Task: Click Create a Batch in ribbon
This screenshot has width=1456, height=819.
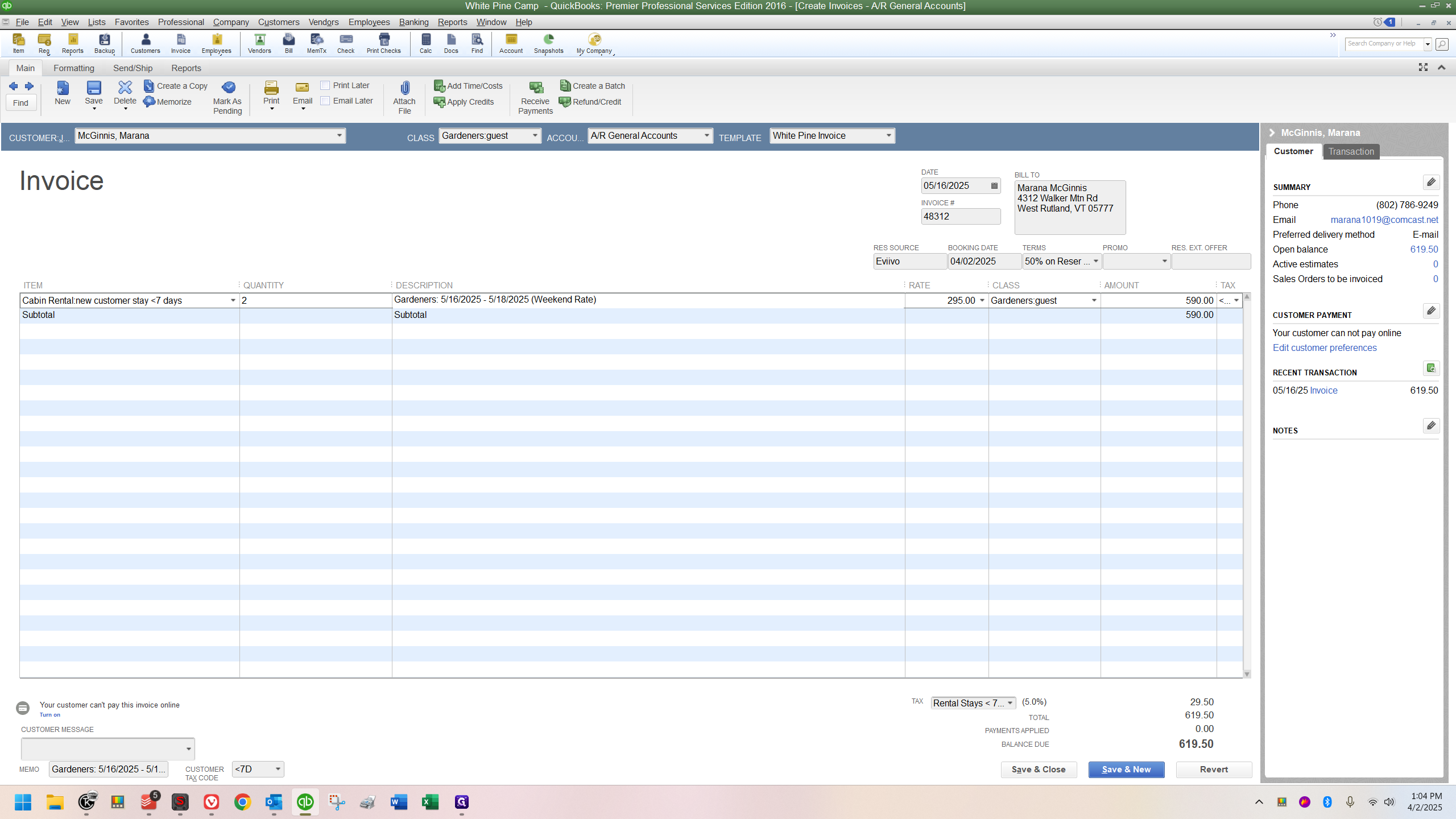Action: (x=592, y=86)
